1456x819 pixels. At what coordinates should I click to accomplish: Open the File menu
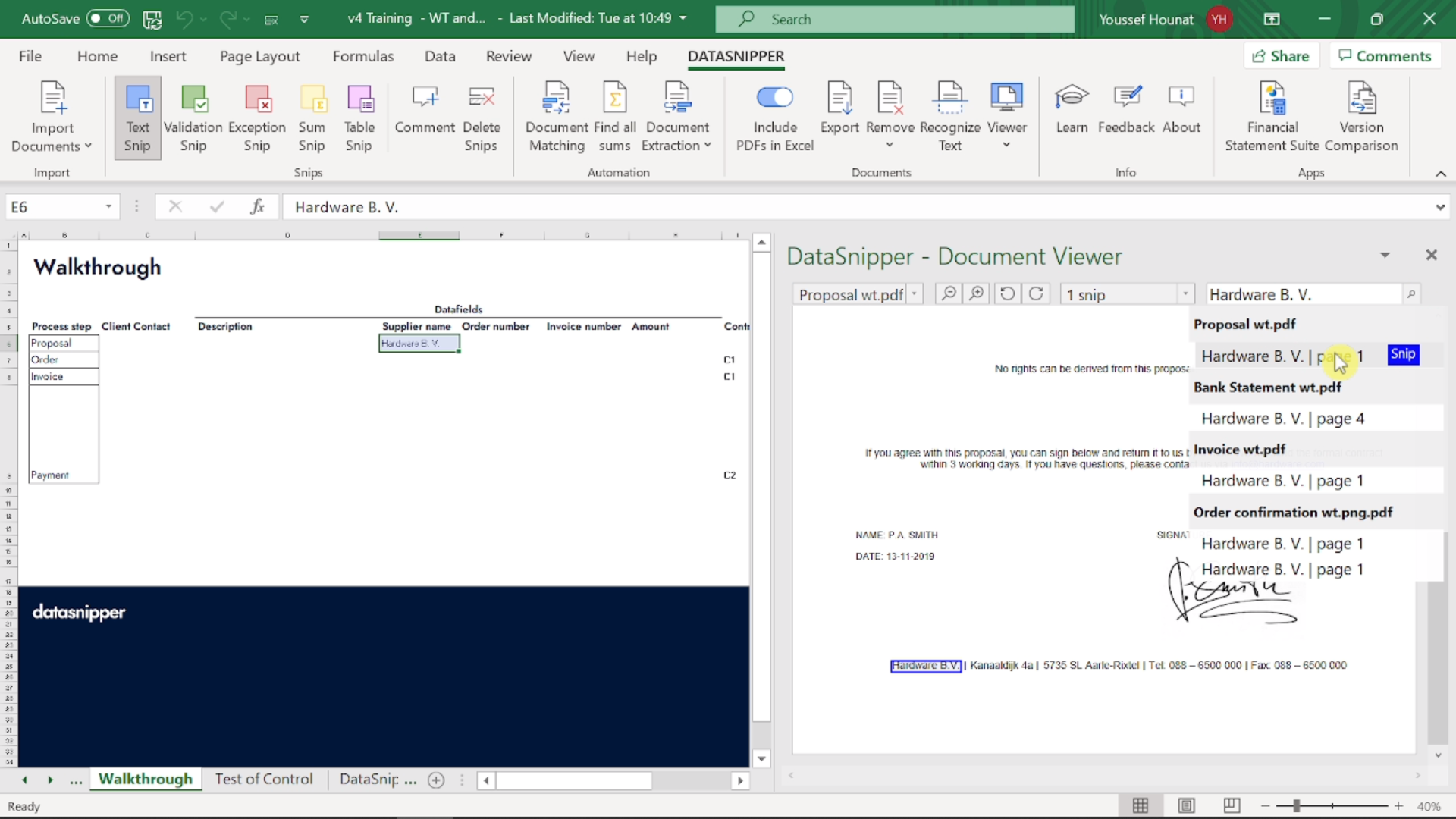click(x=30, y=56)
